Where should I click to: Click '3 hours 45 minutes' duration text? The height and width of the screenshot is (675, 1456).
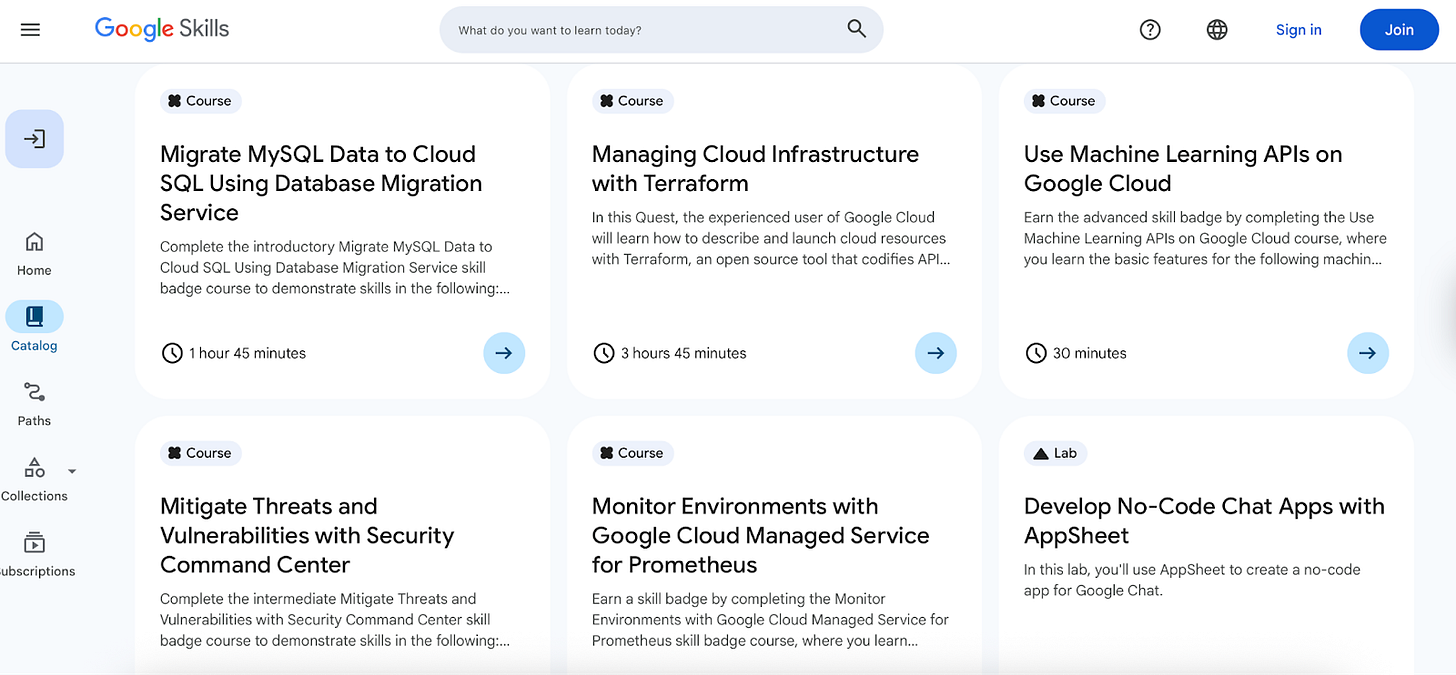[684, 353]
